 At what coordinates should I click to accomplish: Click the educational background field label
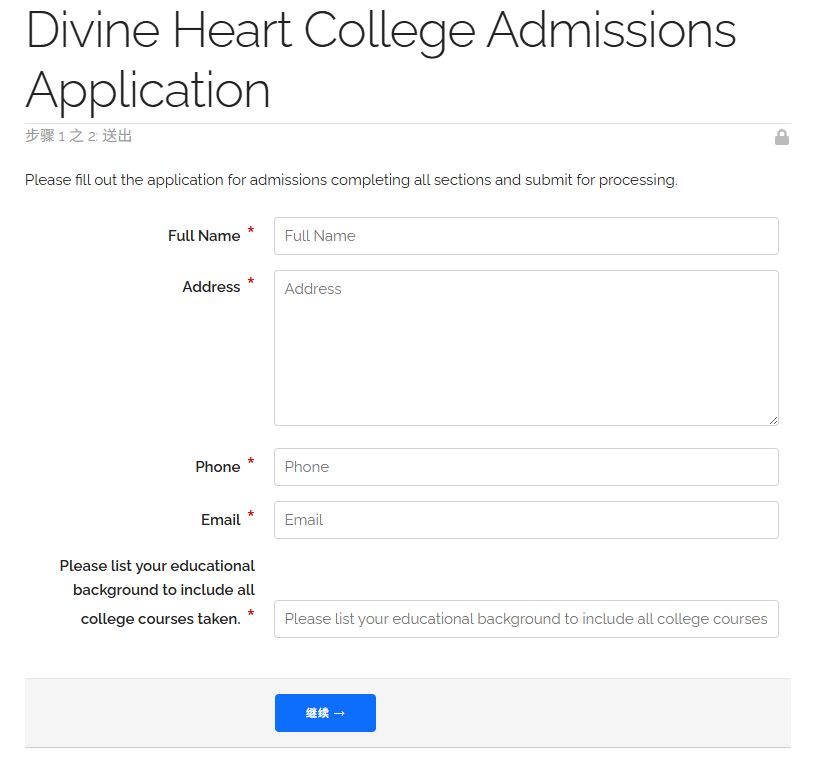(156, 590)
